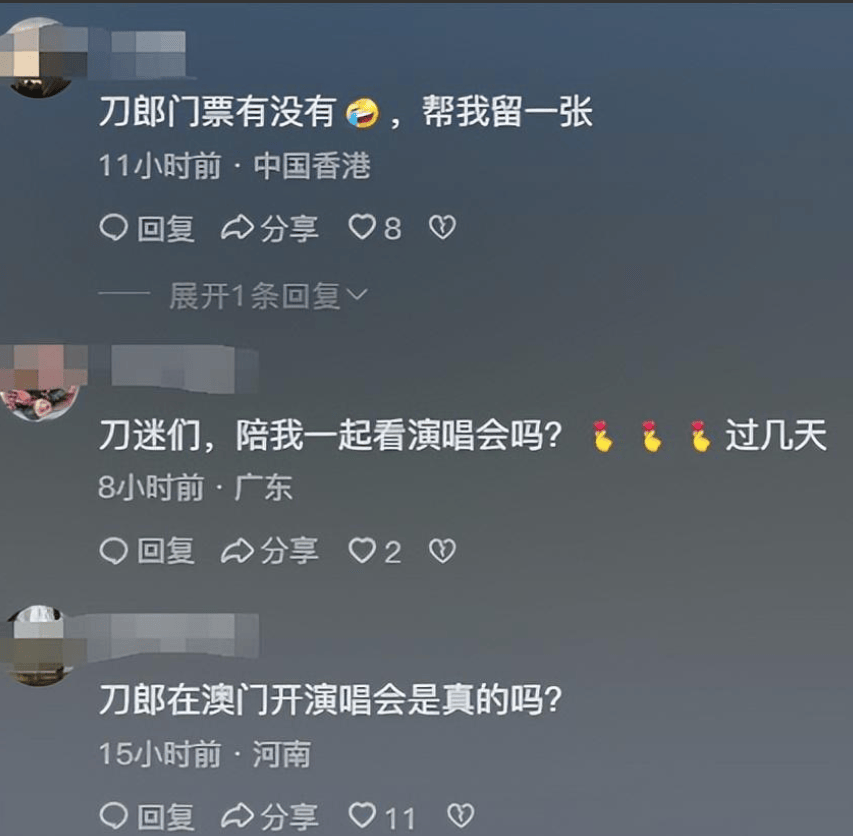Like the 澳门开演唱会 comment from 河南
The height and width of the screenshot is (836, 853).
381,816
